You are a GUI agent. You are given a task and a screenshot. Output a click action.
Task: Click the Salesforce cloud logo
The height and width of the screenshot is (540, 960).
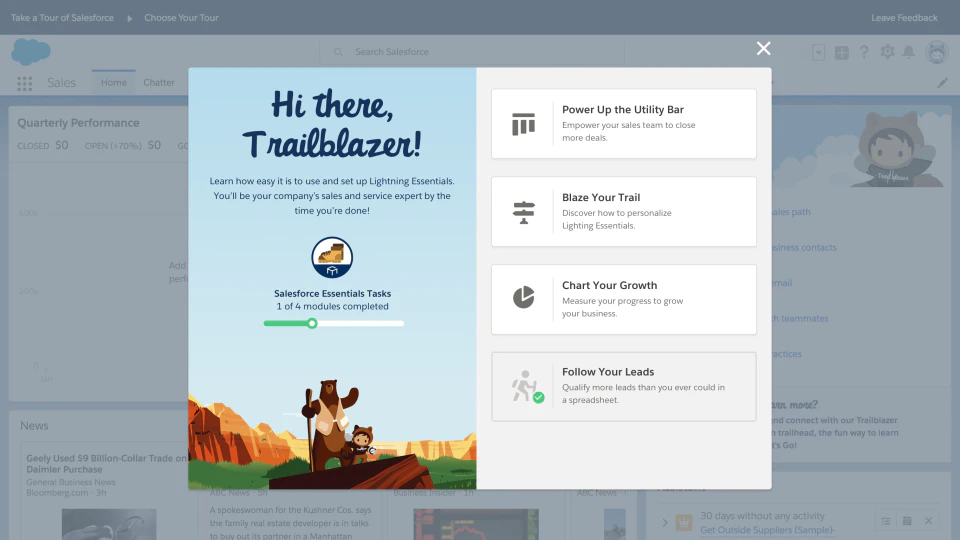(31, 51)
